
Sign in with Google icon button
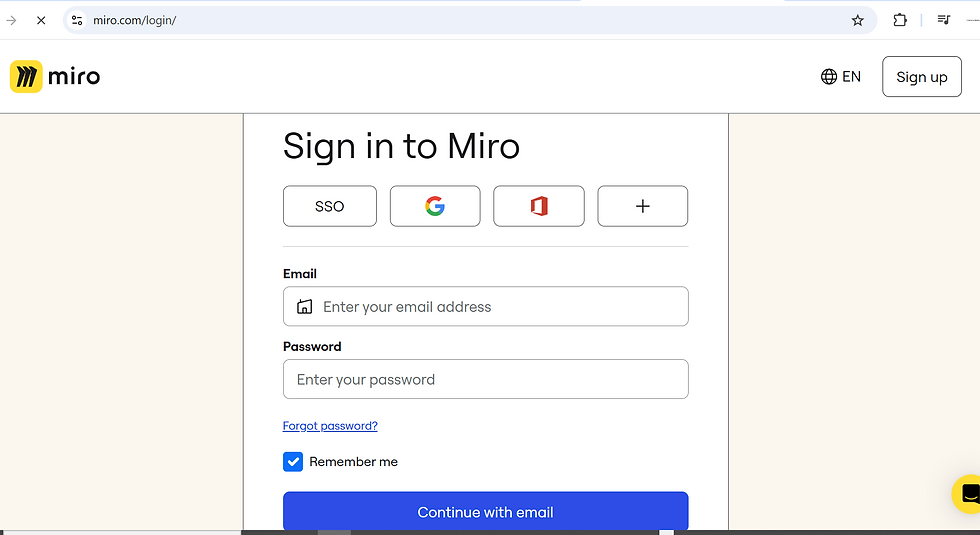[x=435, y=206]
